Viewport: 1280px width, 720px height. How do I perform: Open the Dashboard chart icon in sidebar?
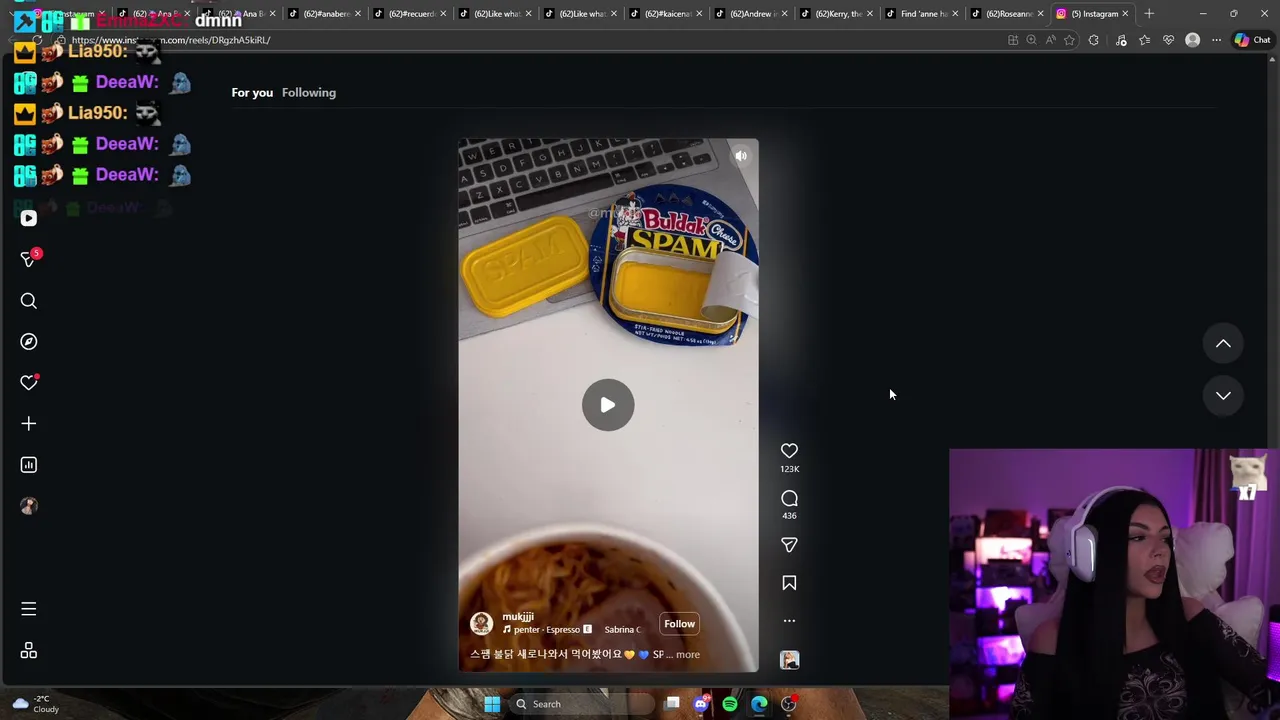point(28,465)
